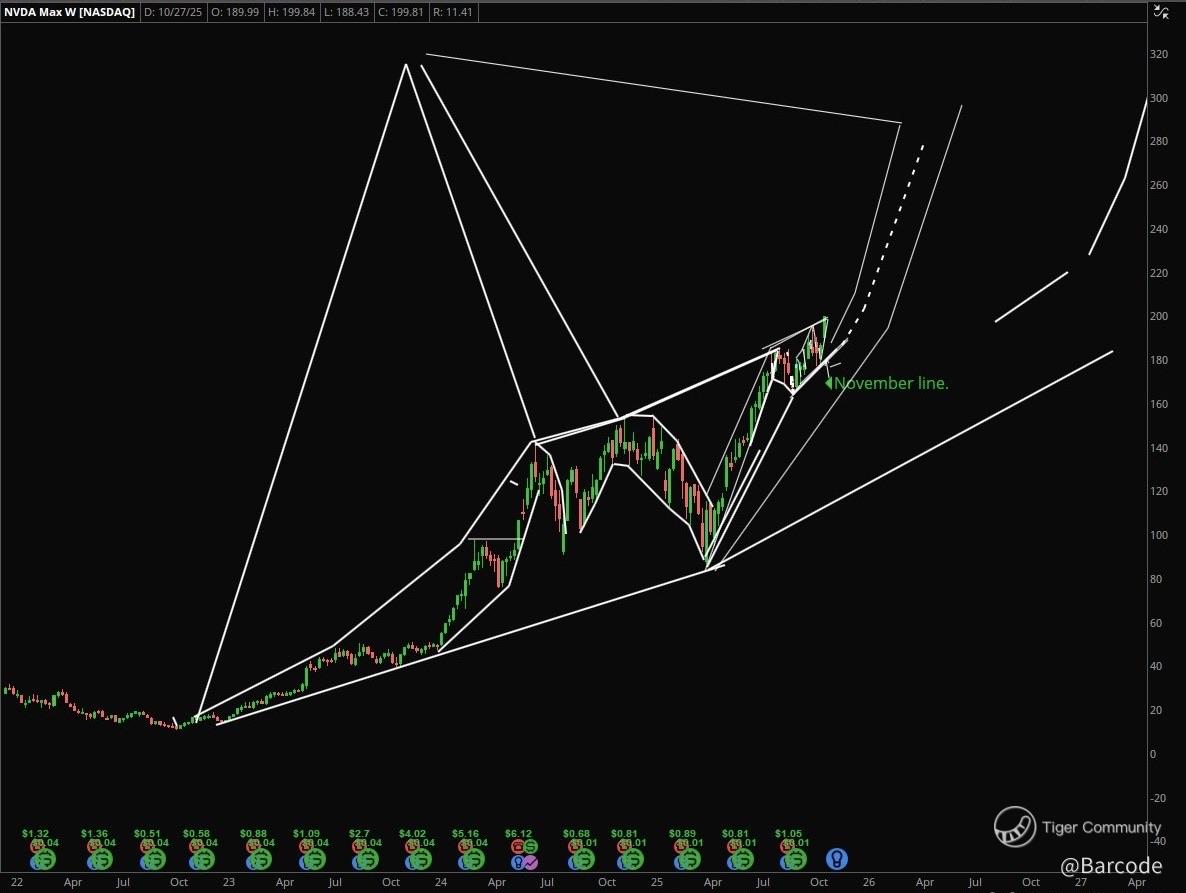Click the green dollar earnings icon under $0.58

(x=204, y=860)
